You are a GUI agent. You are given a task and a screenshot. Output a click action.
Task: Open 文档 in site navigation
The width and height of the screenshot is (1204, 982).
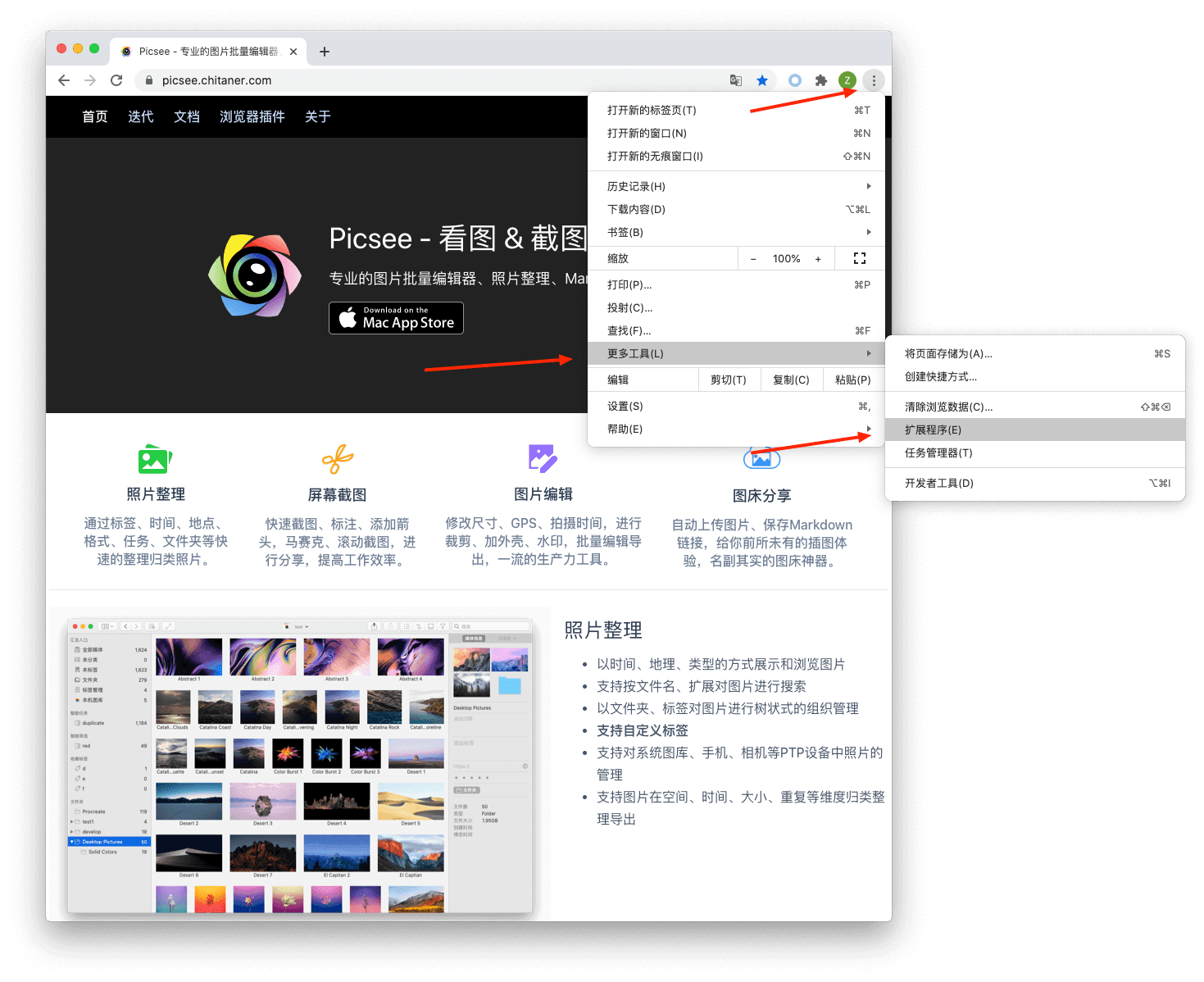[187, 116]
